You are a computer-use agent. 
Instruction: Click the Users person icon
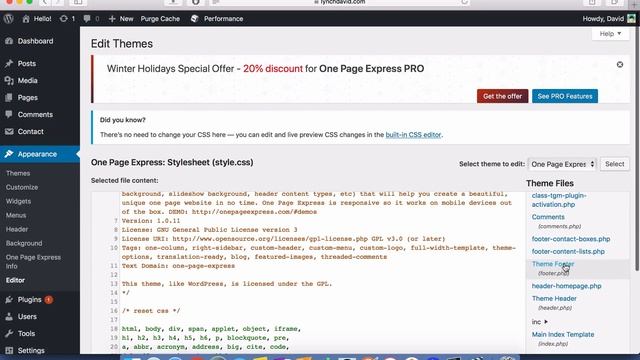pos(9,316)
